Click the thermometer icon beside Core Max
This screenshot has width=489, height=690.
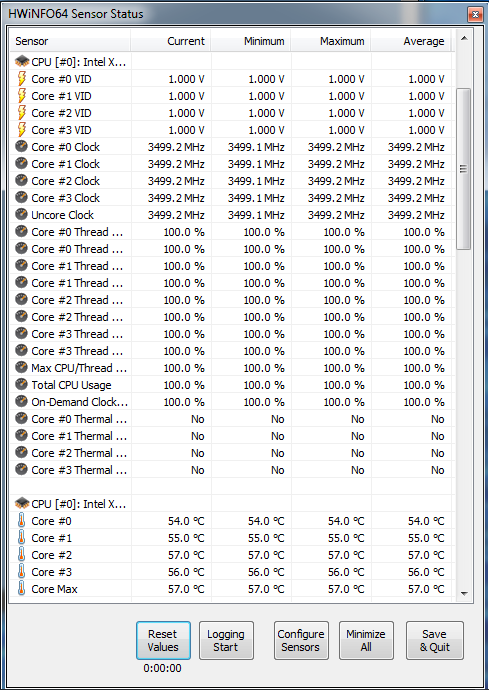click(x=21, y=589)
